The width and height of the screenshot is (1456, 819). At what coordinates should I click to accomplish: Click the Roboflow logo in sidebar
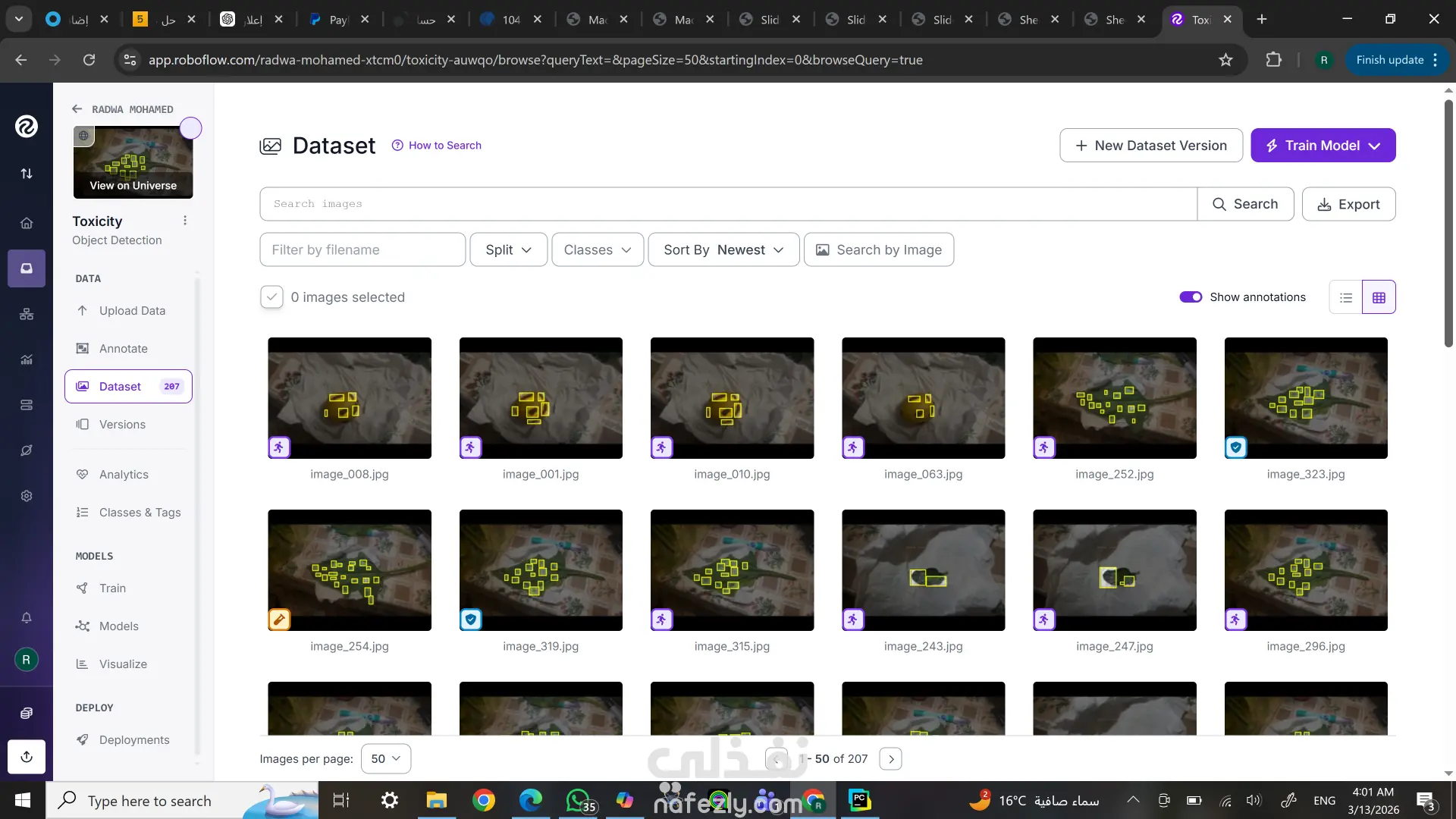point(27,126)
